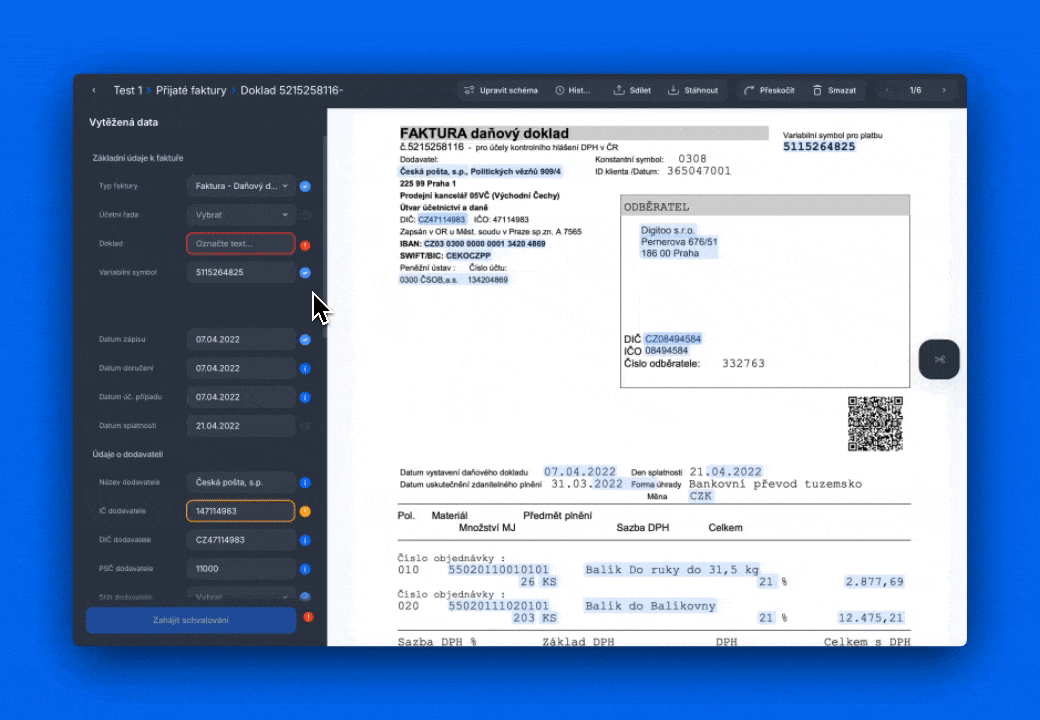The image size is (1040, 720).
Task: Click the Doklad 'Označte text...' field
Action: coord(241,243)
